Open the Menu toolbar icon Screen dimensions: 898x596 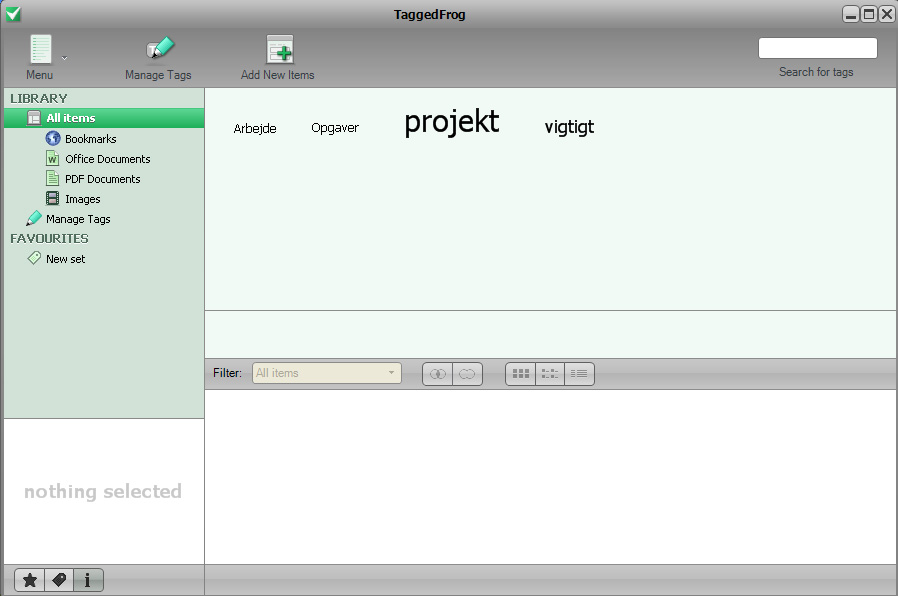(x=41, y=49)
